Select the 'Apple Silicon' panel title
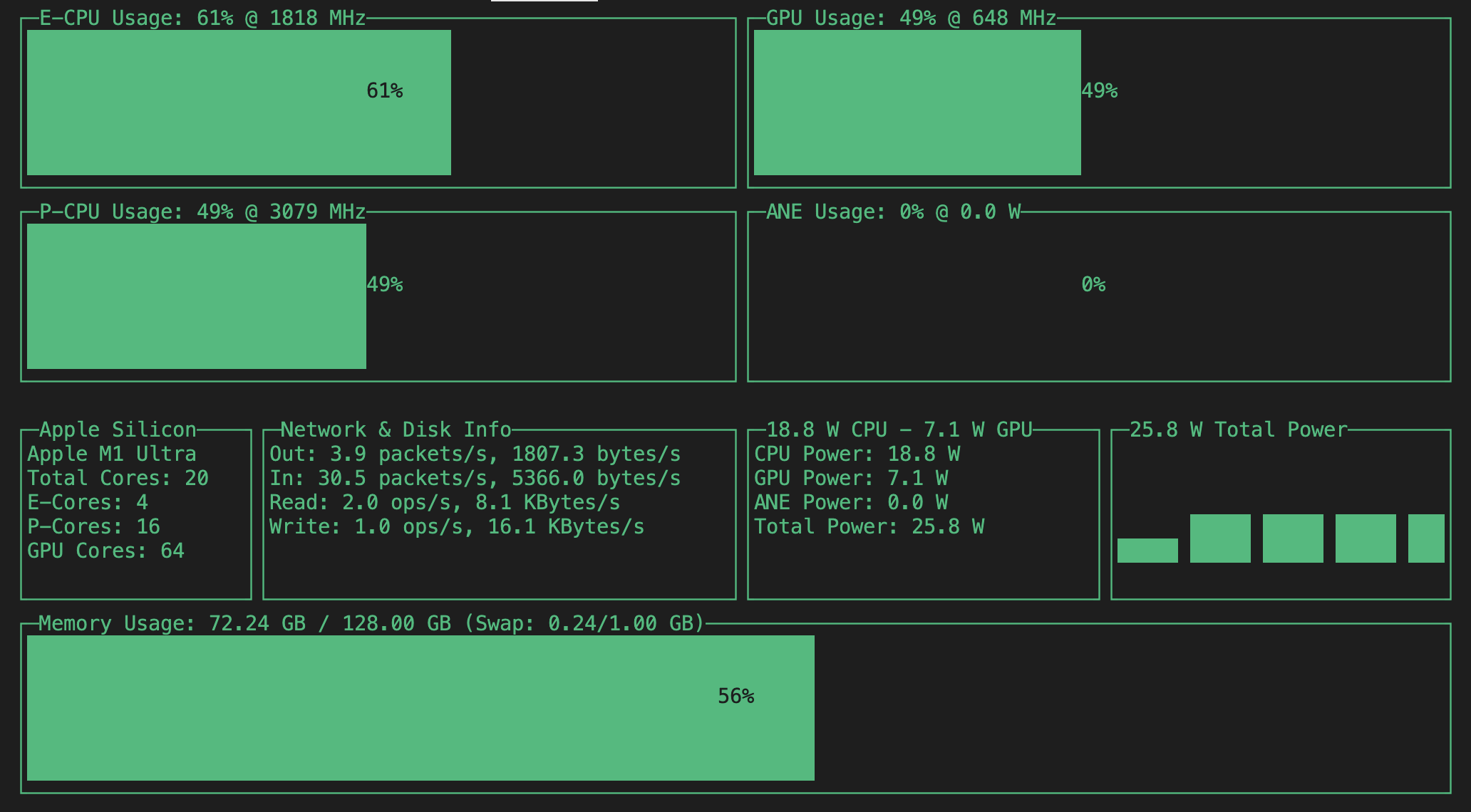This screenshot has width=1471, height=812. [x=118, y=430]
